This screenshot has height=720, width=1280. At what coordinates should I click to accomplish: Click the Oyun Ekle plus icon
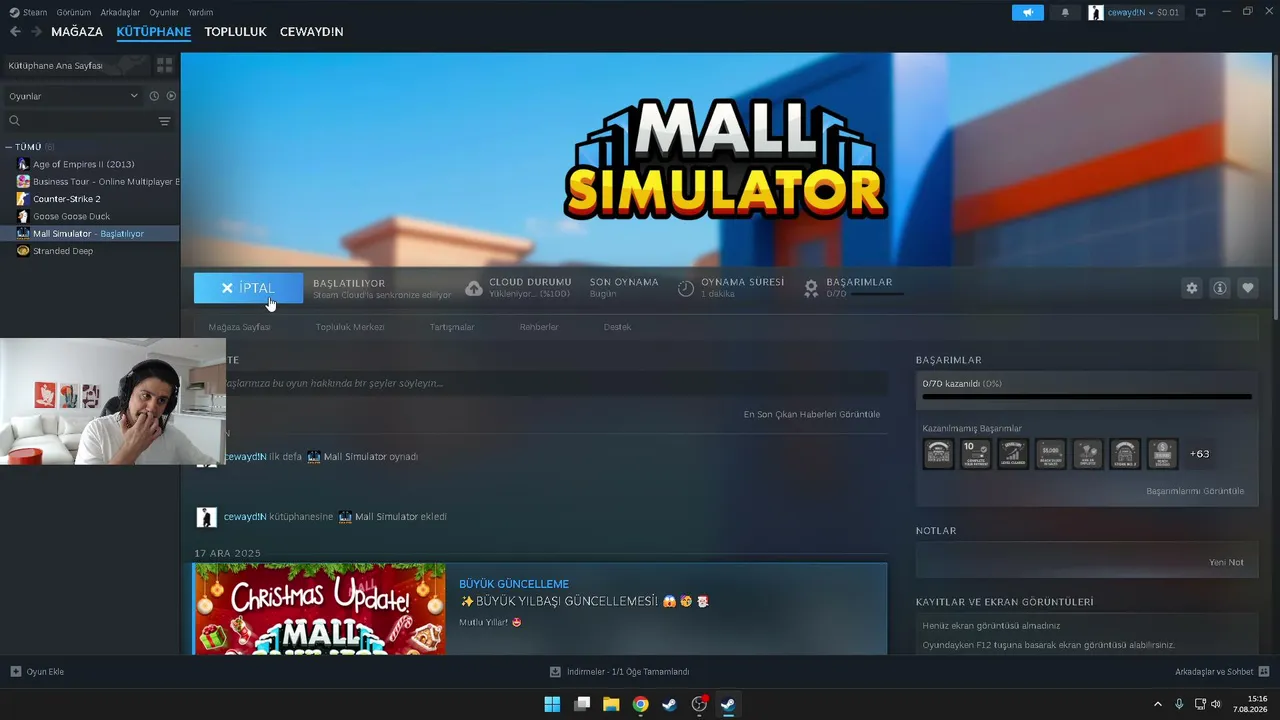tap(15, 671)
